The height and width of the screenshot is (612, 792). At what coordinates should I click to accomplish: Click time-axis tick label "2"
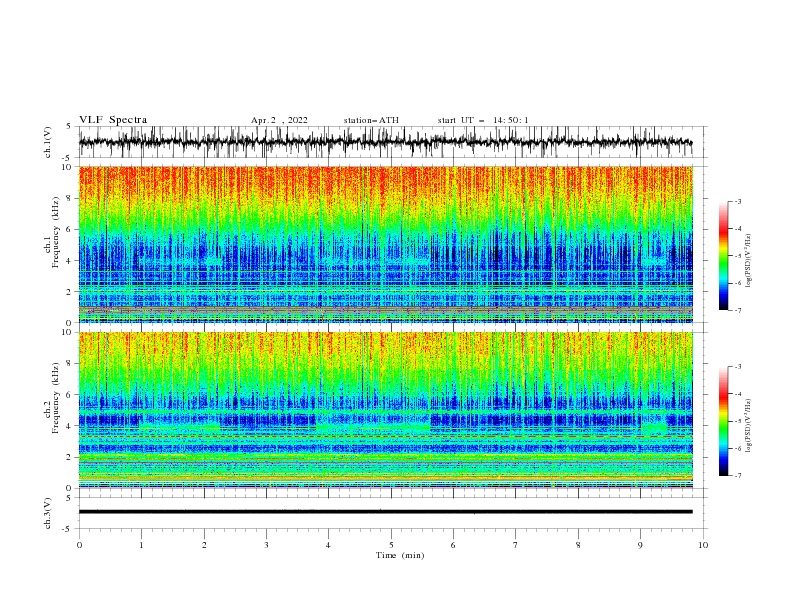(x=204, y=545)
